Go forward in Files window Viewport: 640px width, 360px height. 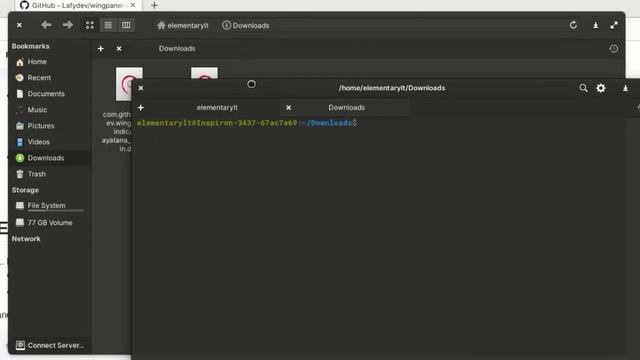(68, 25)
